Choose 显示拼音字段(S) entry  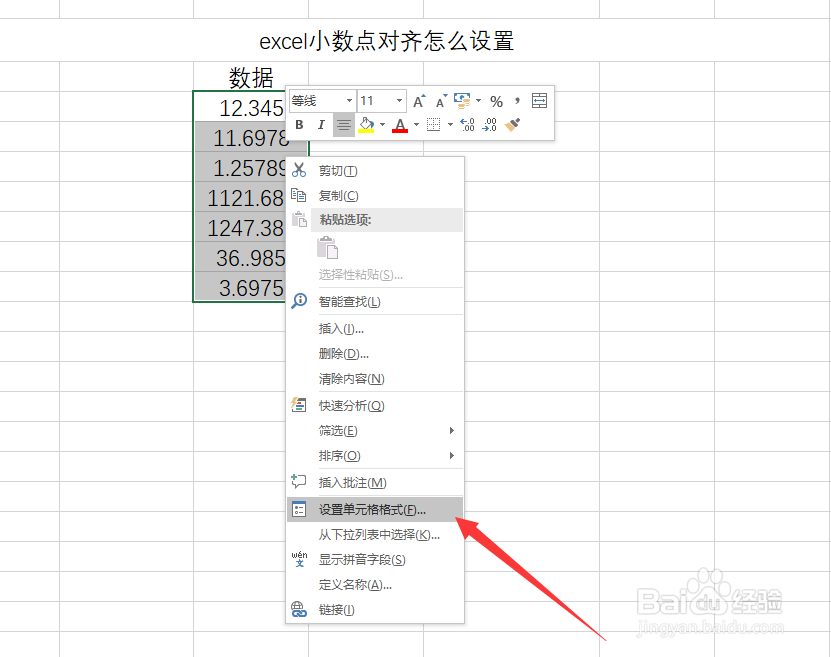coord(375,559)
